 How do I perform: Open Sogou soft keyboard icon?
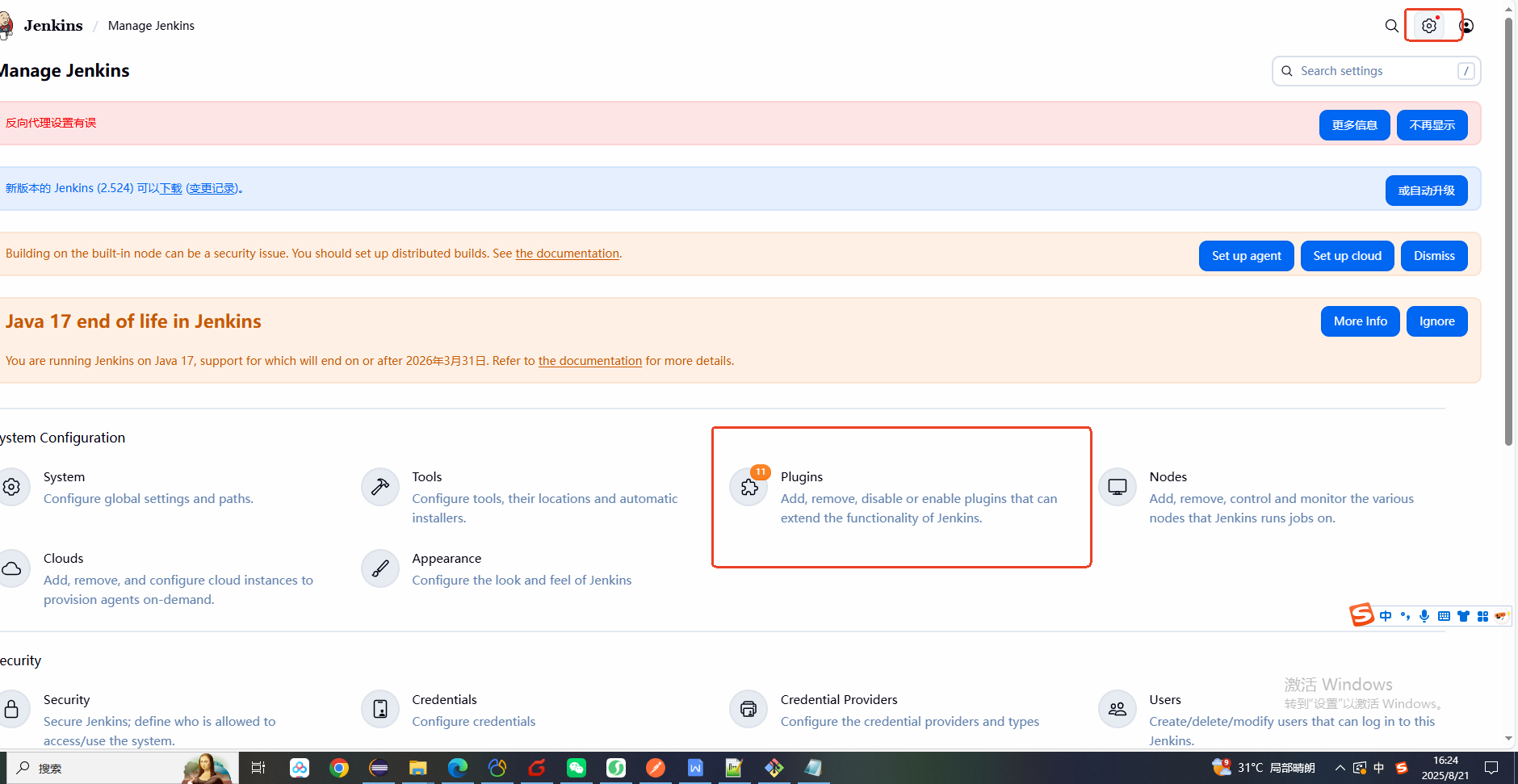1444,616
